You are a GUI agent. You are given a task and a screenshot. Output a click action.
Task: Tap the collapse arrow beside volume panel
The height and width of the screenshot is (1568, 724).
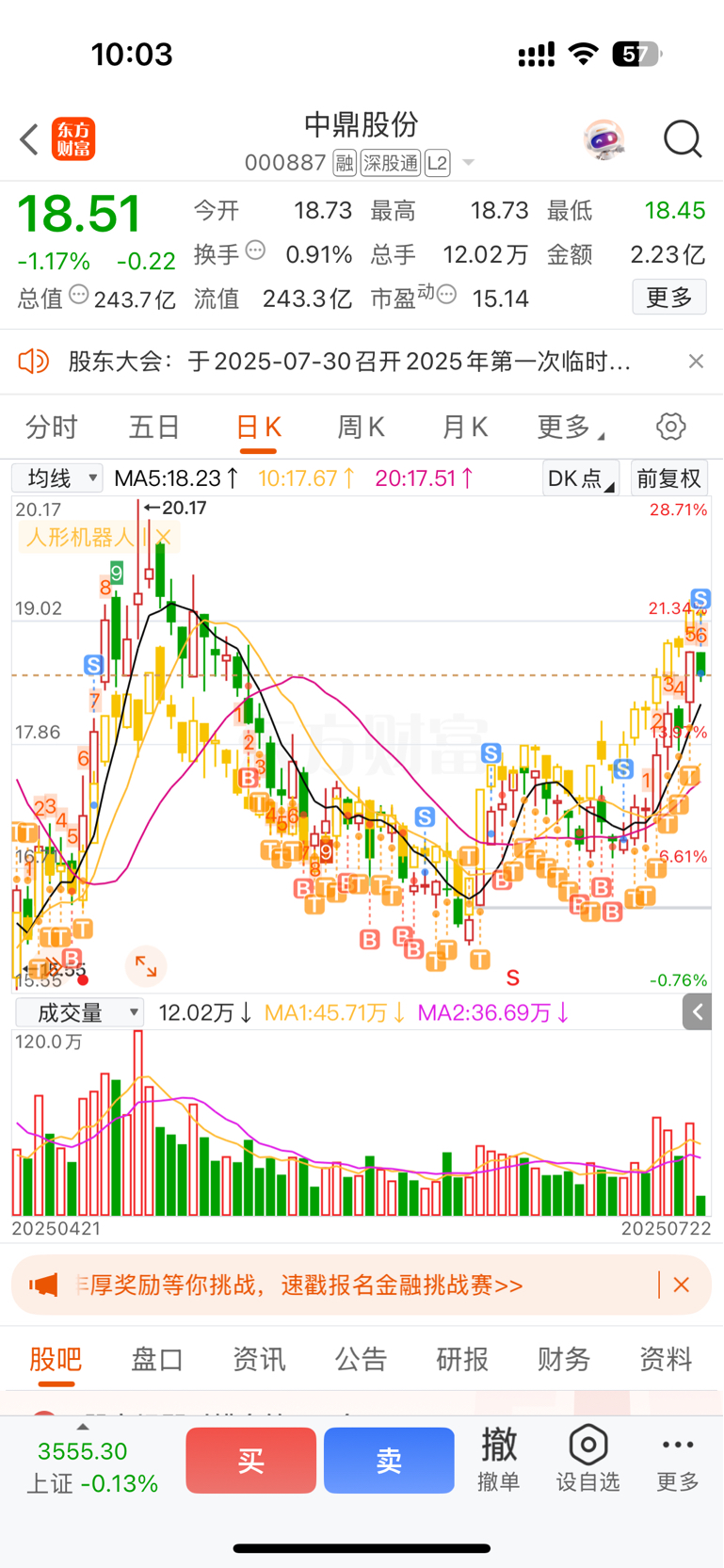[698, 1012]
